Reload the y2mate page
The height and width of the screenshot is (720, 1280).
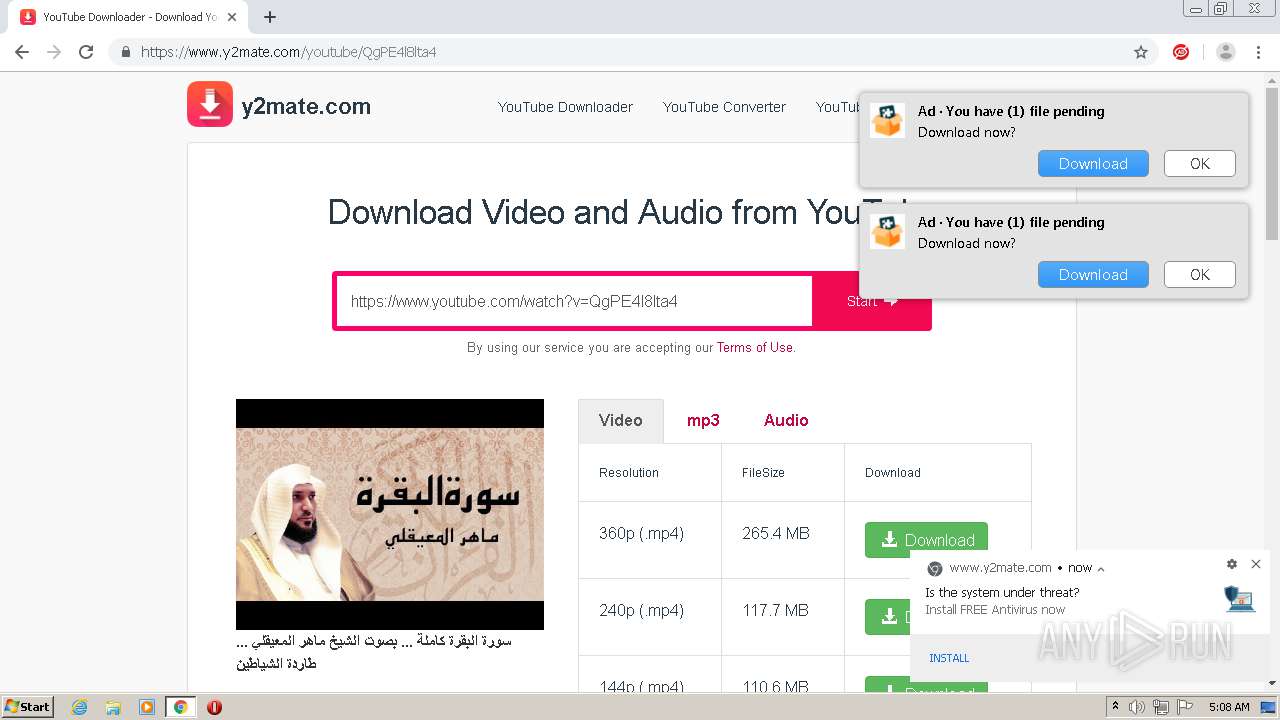coord(86,52)
